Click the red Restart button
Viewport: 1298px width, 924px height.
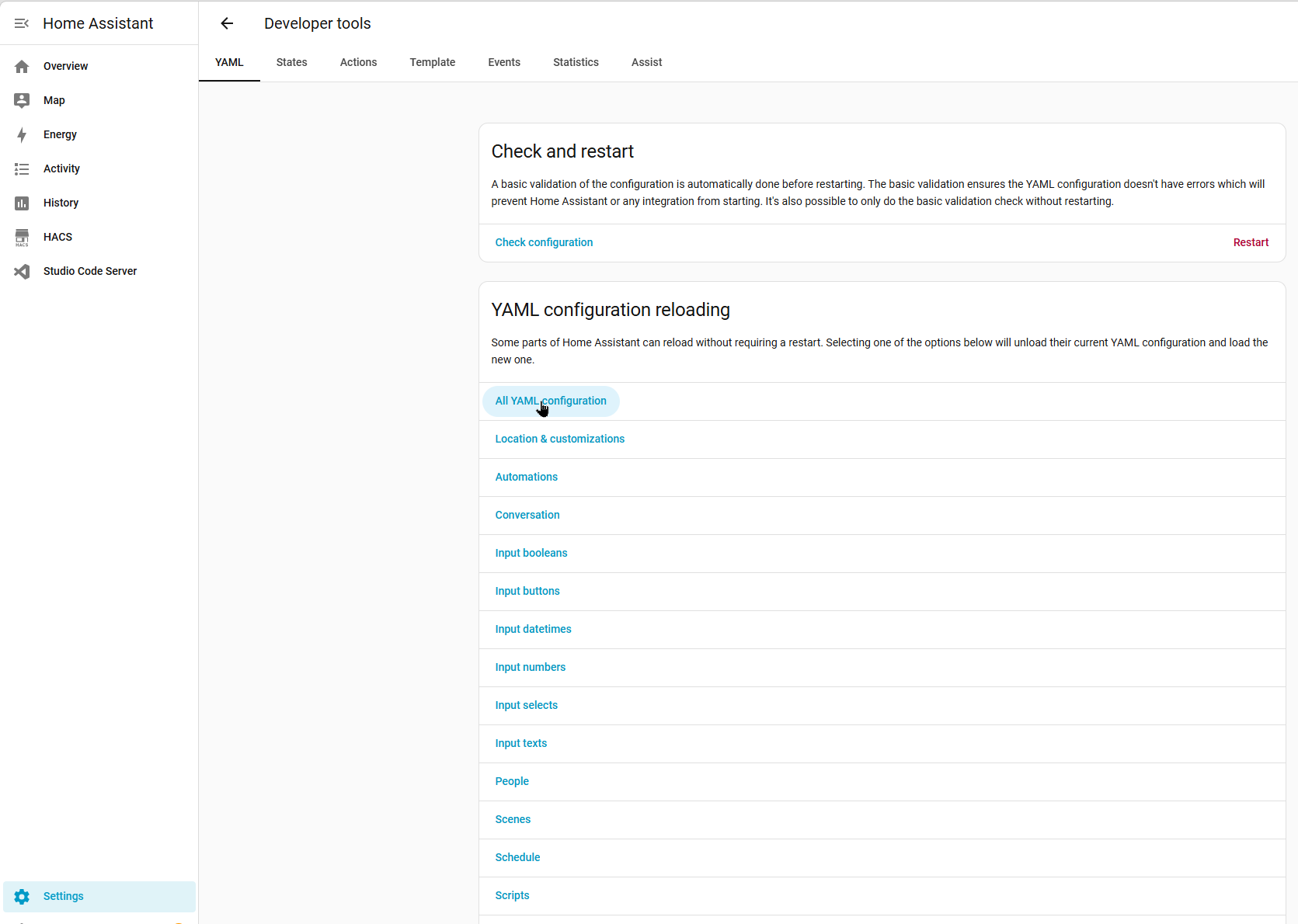(x=1251, y=242)
